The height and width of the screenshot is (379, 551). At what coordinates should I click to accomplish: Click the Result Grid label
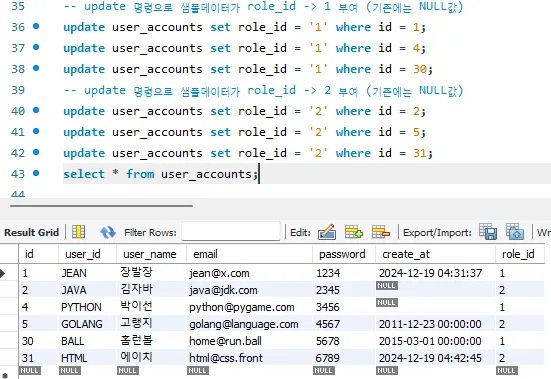[31, 233]
